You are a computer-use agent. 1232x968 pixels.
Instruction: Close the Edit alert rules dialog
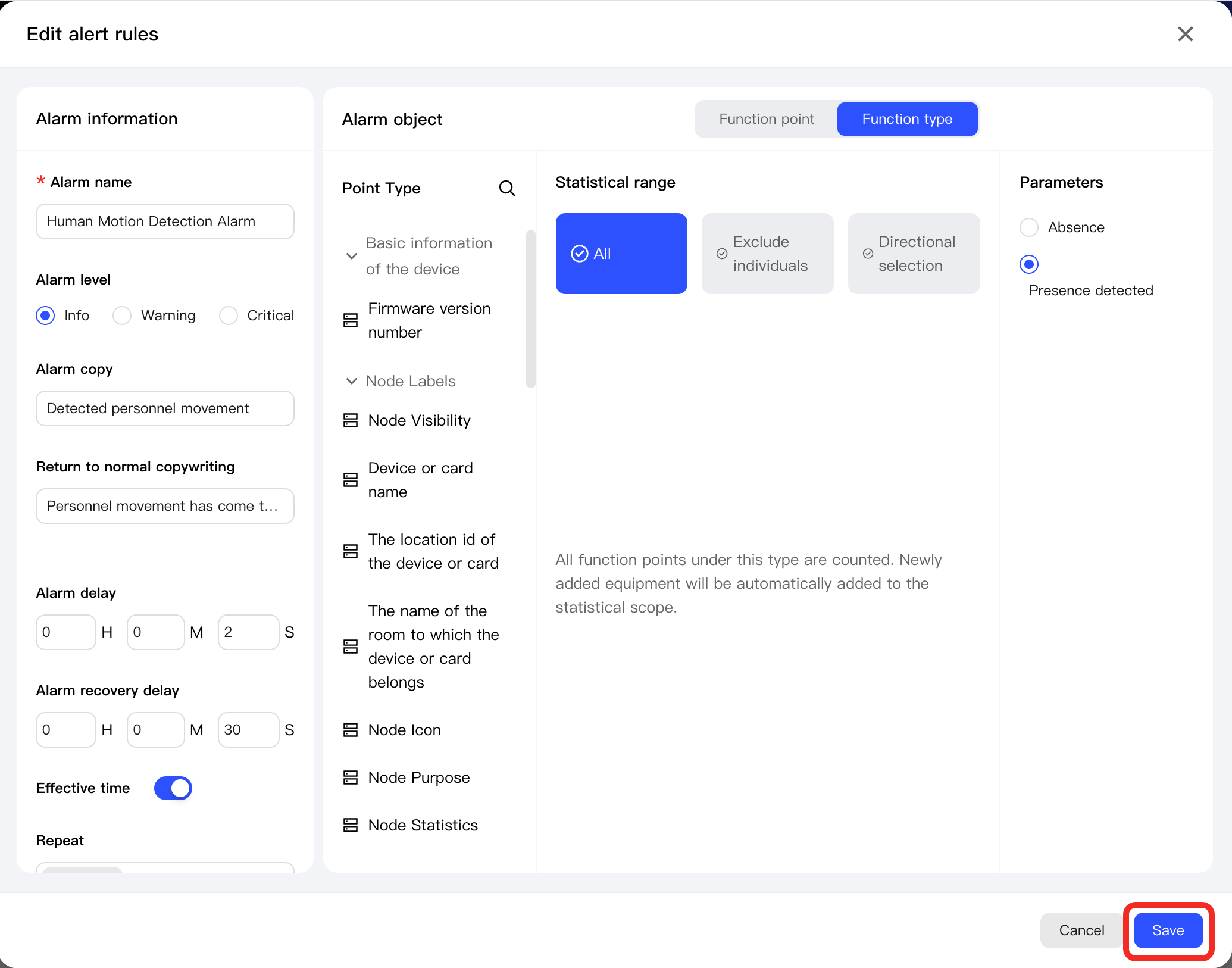point(1185,34)
